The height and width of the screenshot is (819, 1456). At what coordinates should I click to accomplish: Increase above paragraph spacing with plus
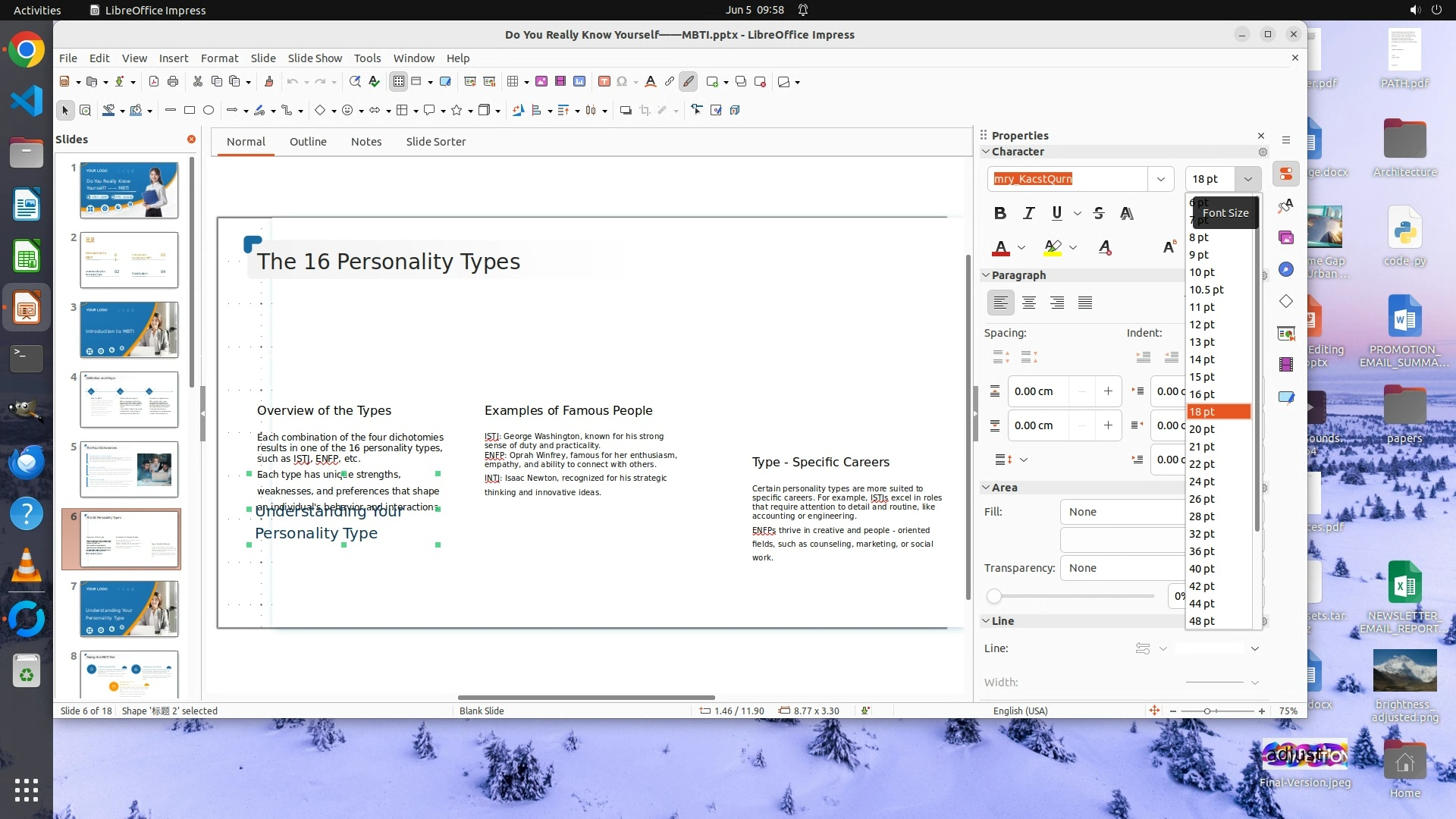coord(1108,391)
